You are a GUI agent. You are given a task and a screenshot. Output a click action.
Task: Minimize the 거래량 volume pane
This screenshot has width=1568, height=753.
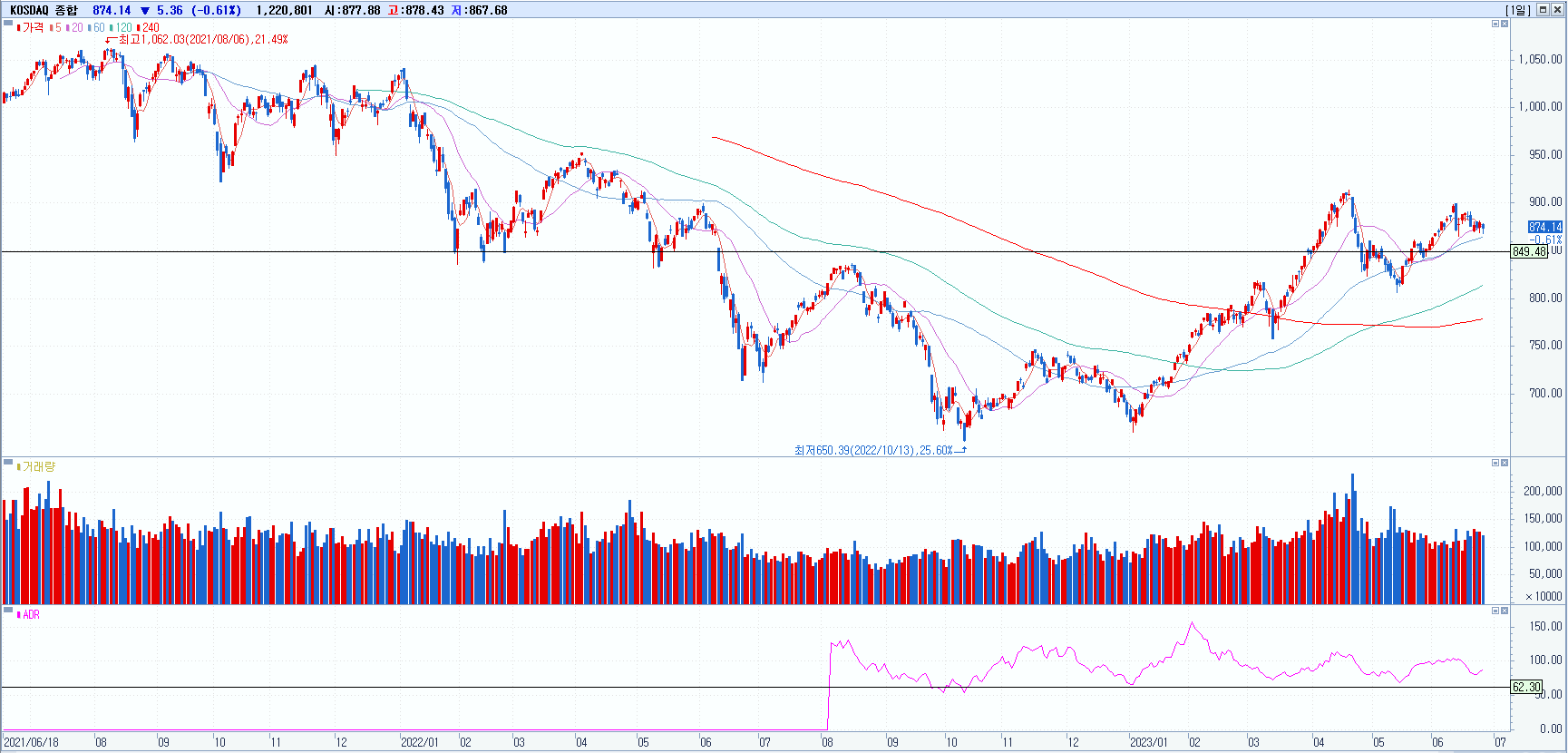(x=1495, y=463)
